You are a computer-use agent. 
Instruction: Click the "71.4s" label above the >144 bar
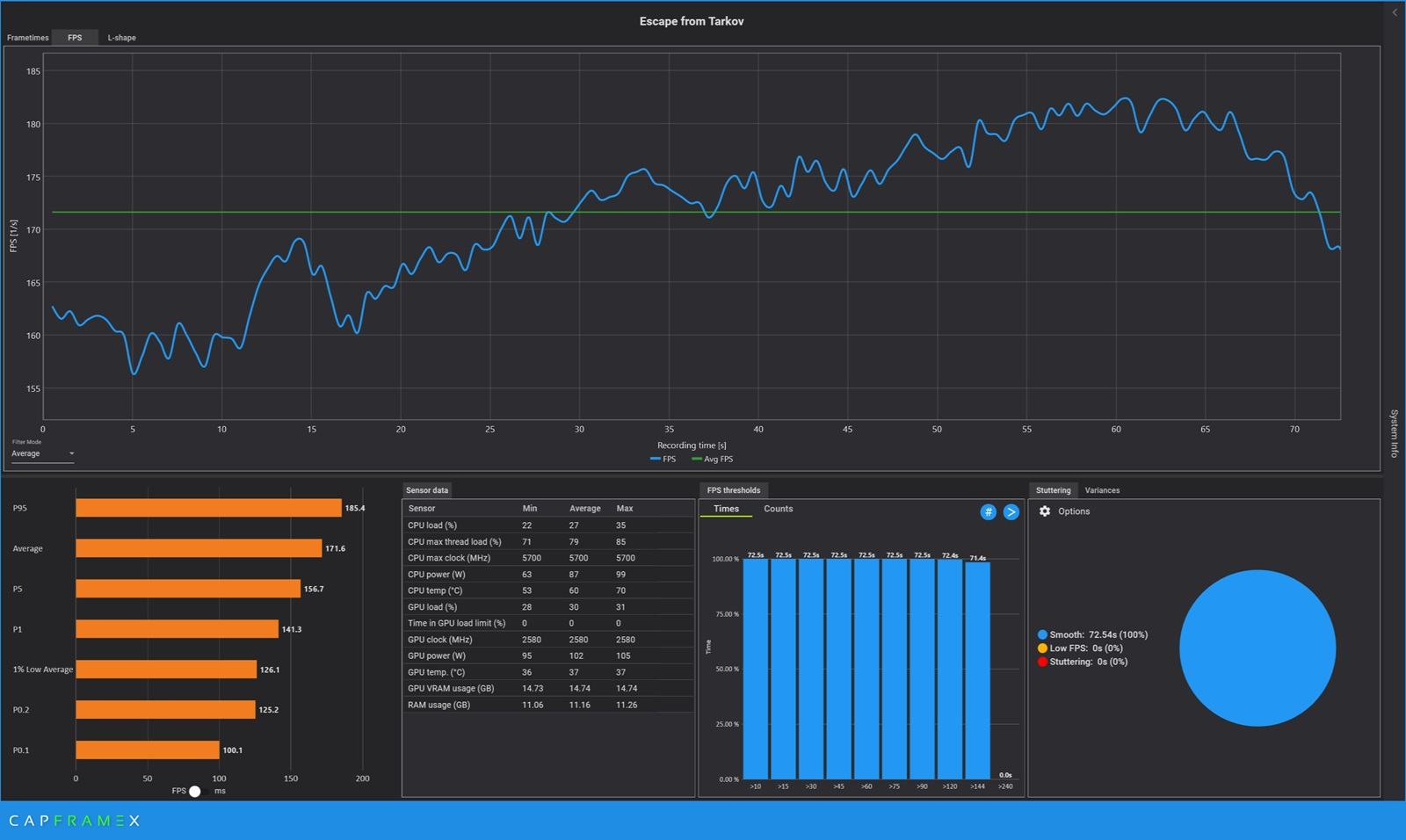click(977, 558)
